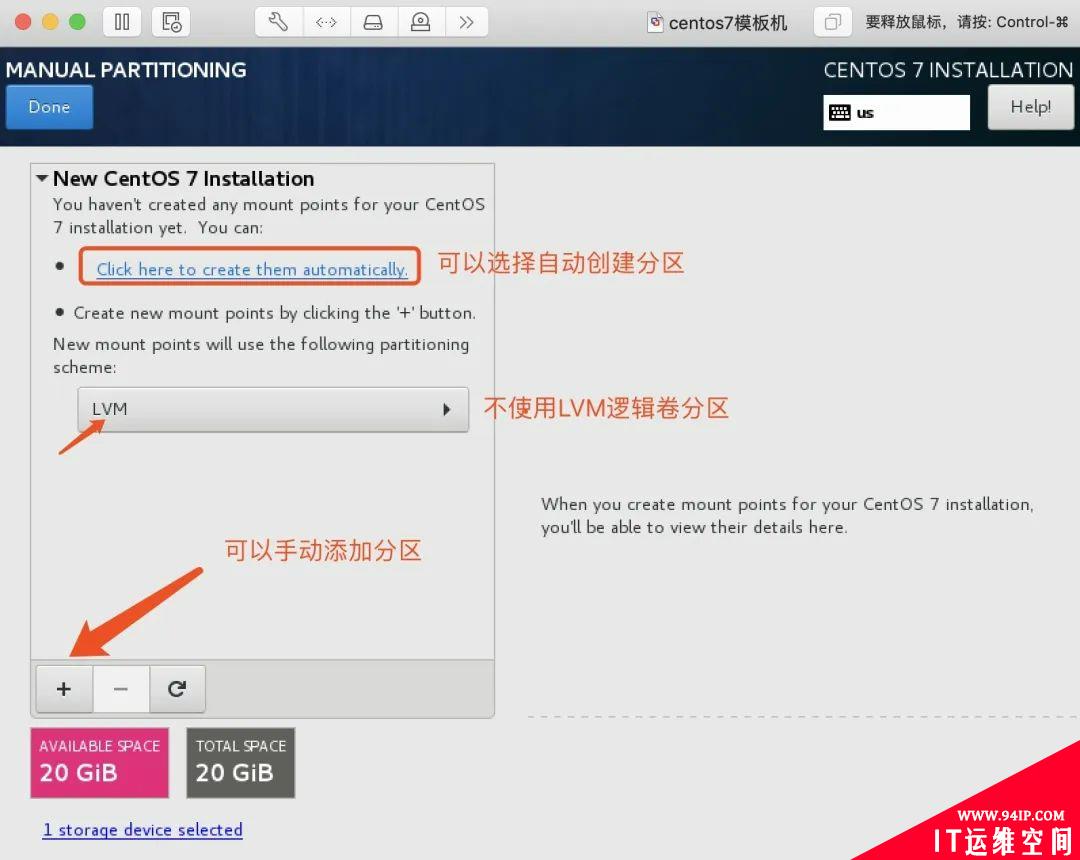Click the hard disk device icon
The width and height of the screenshot is (1080, 860).
pos(373,22)
